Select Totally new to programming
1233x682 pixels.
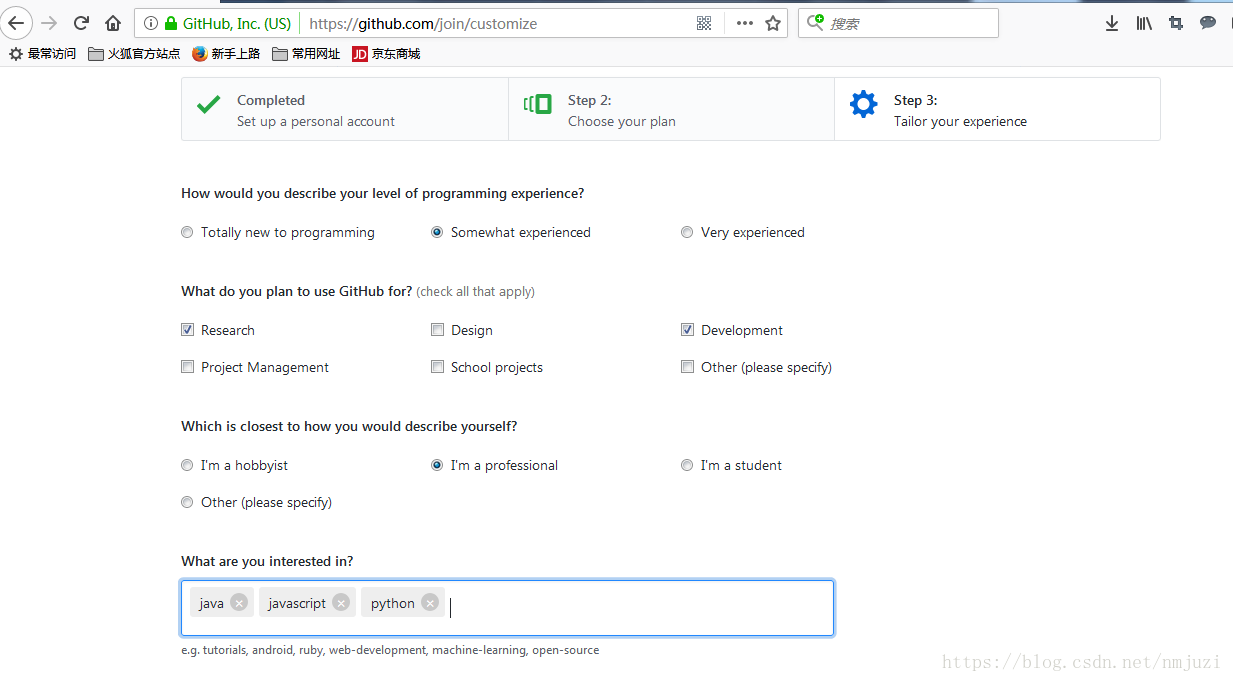click(187, 232)
